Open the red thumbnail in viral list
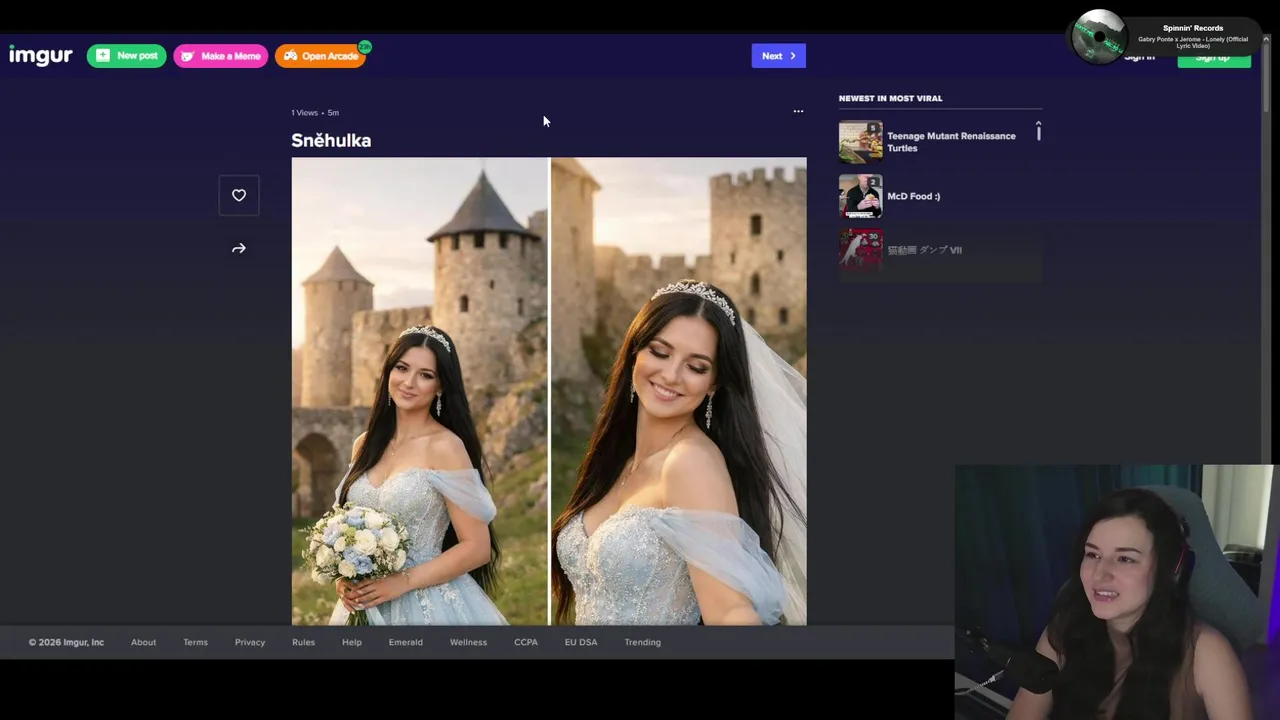The width and height of the screenshot is (1280, 720). click(x=860, y=250)
